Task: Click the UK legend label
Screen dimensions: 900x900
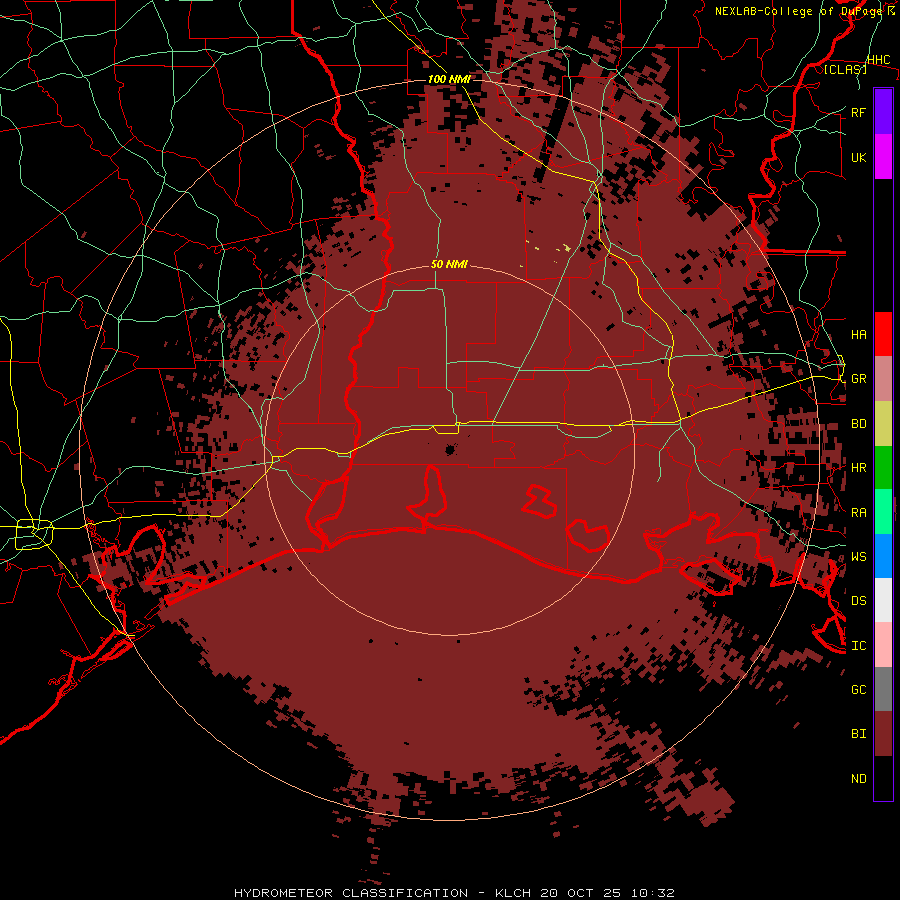Action: coord(859,157)
